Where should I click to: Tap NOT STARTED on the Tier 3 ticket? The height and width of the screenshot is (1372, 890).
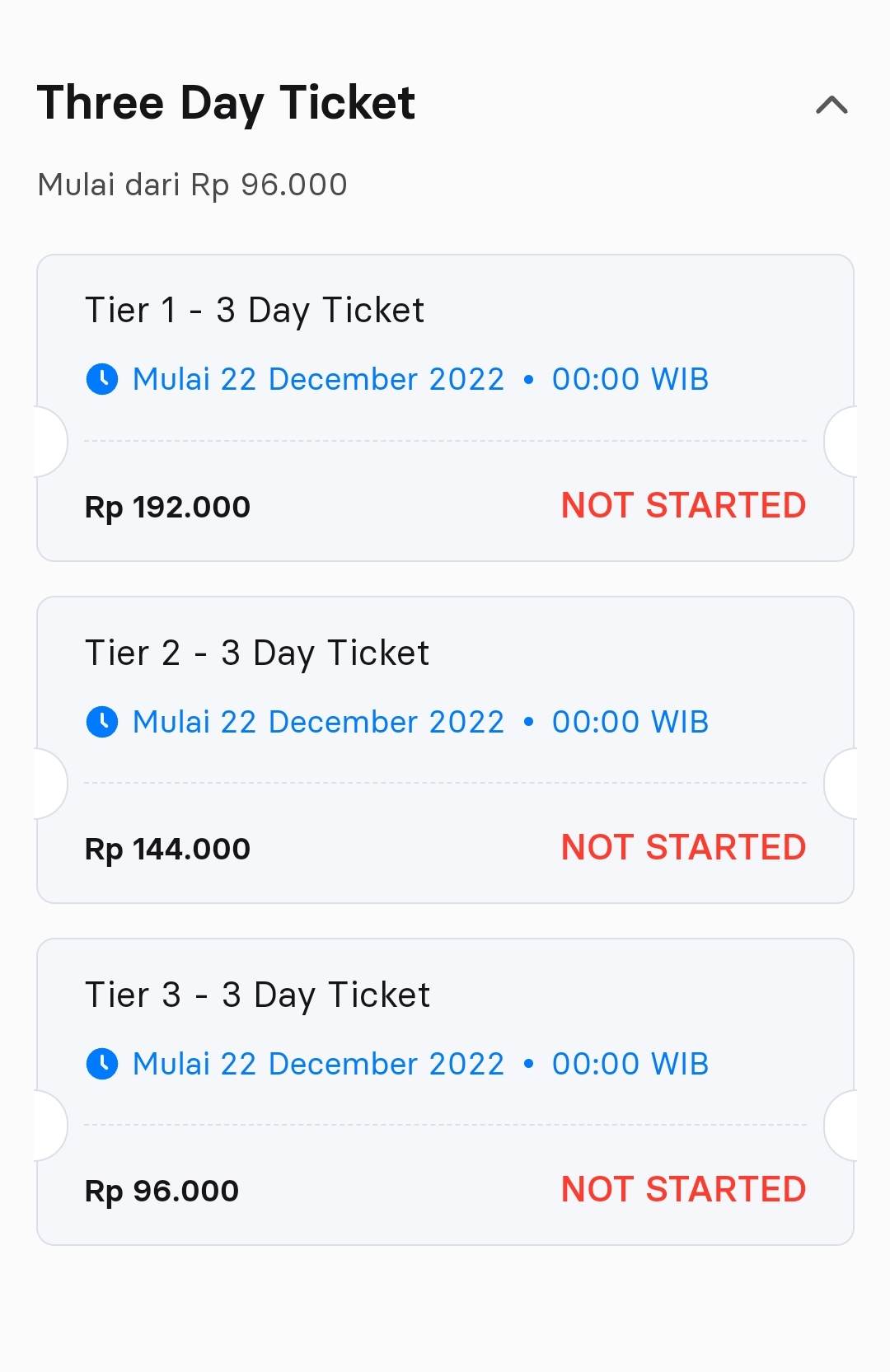(x=683, y=1190)
